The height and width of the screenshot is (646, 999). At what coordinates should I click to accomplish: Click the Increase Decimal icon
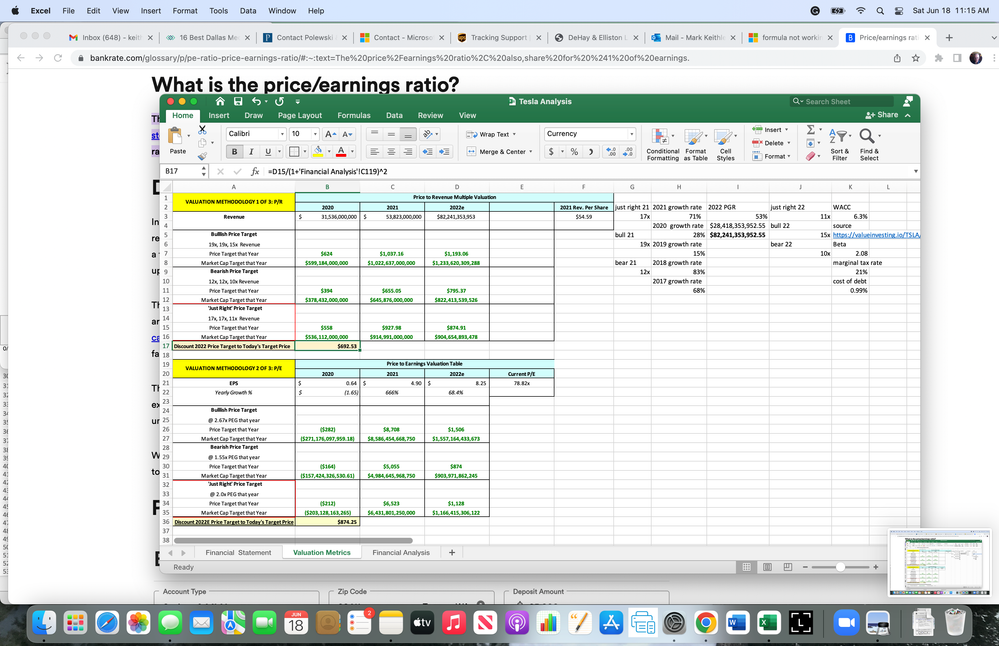[611, 152]
